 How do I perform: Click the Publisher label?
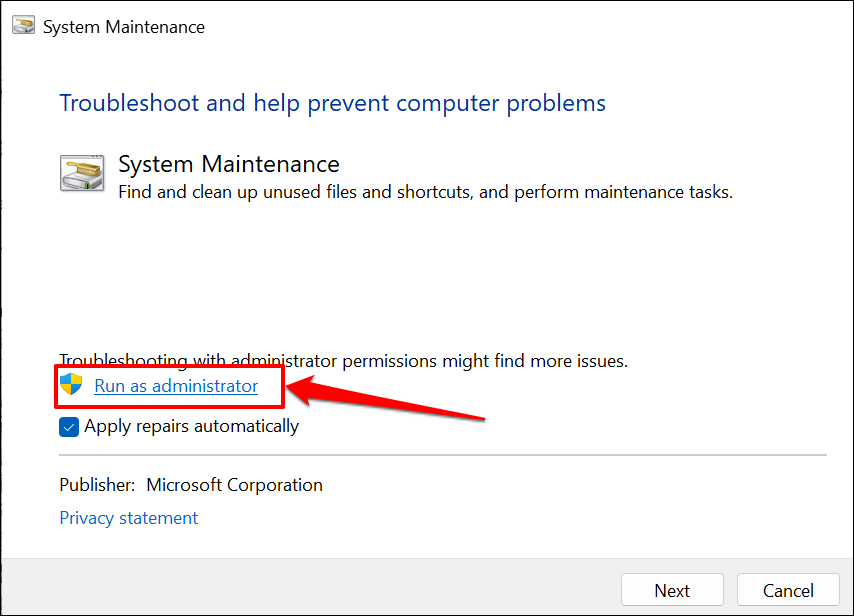click(97, 485)
